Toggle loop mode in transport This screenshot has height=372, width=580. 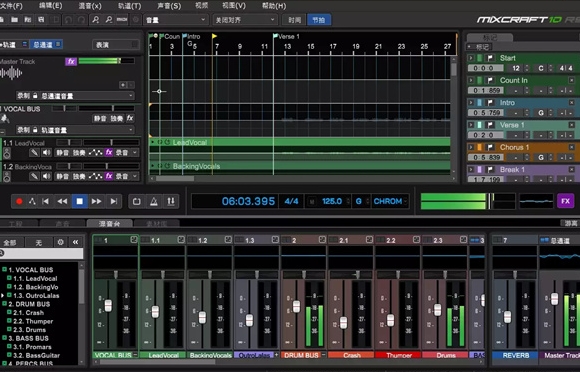pyautogui.click(x=136, y=201)
